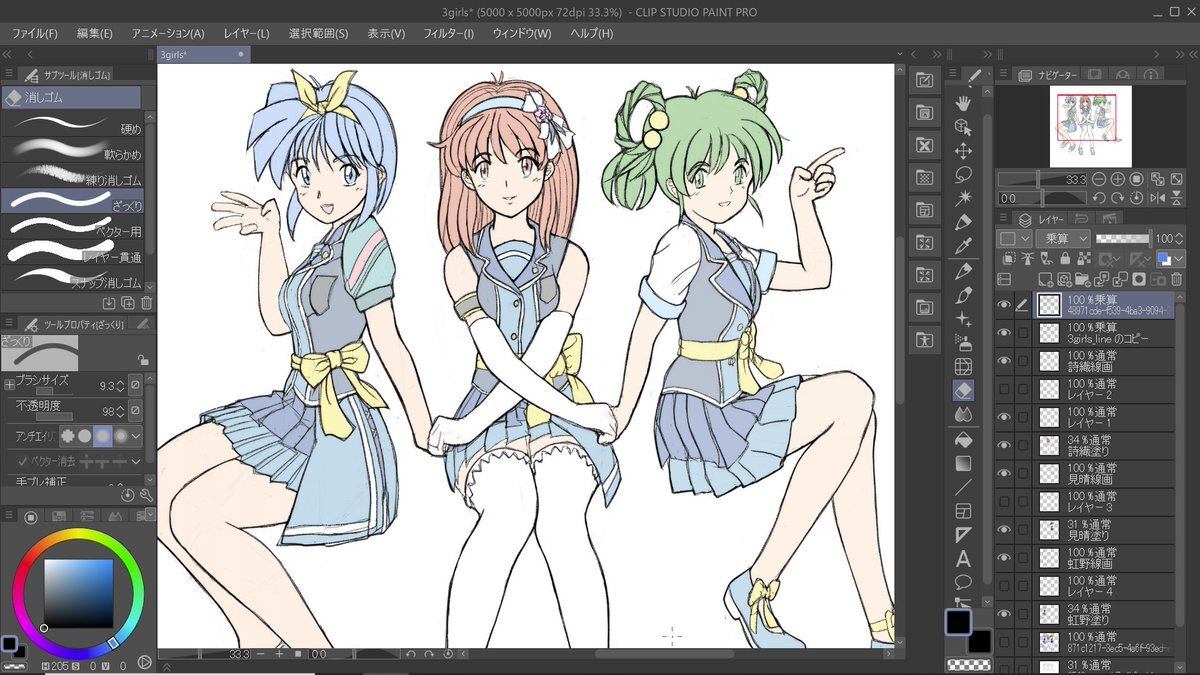This screenshot has width=1200, height=675.
Task: Hide the 虹野線画 layer
Action: click(1004, 557)
